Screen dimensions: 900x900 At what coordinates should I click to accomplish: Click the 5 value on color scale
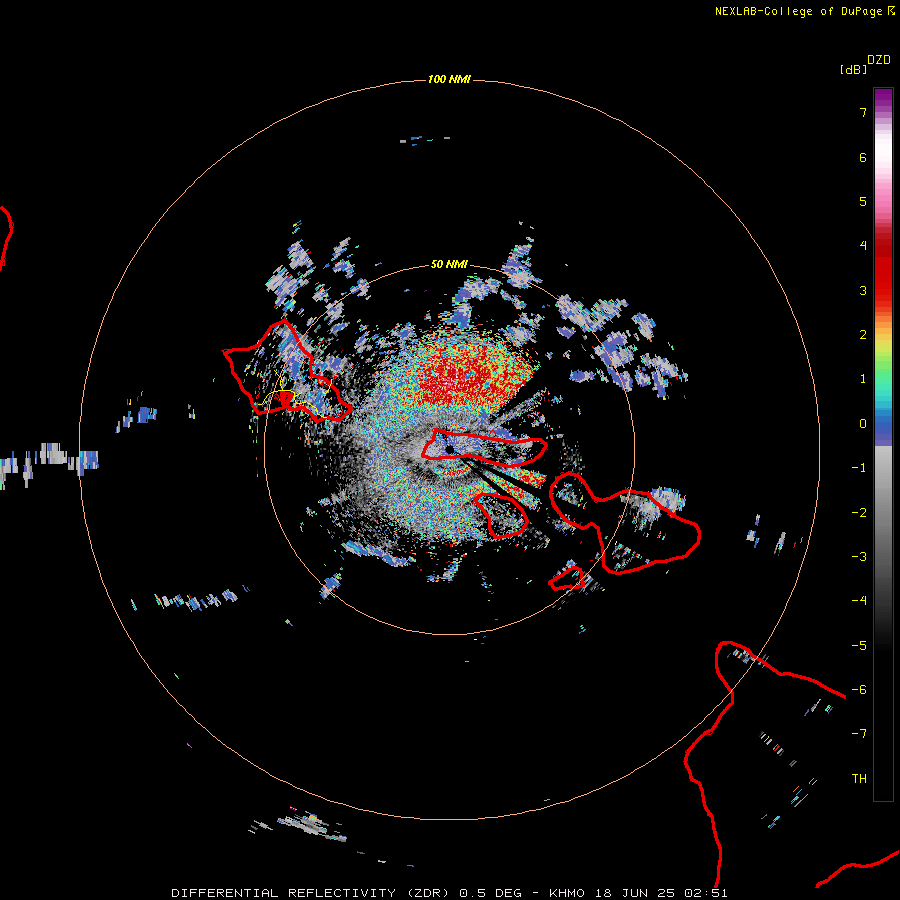click(x=863, y=201)
